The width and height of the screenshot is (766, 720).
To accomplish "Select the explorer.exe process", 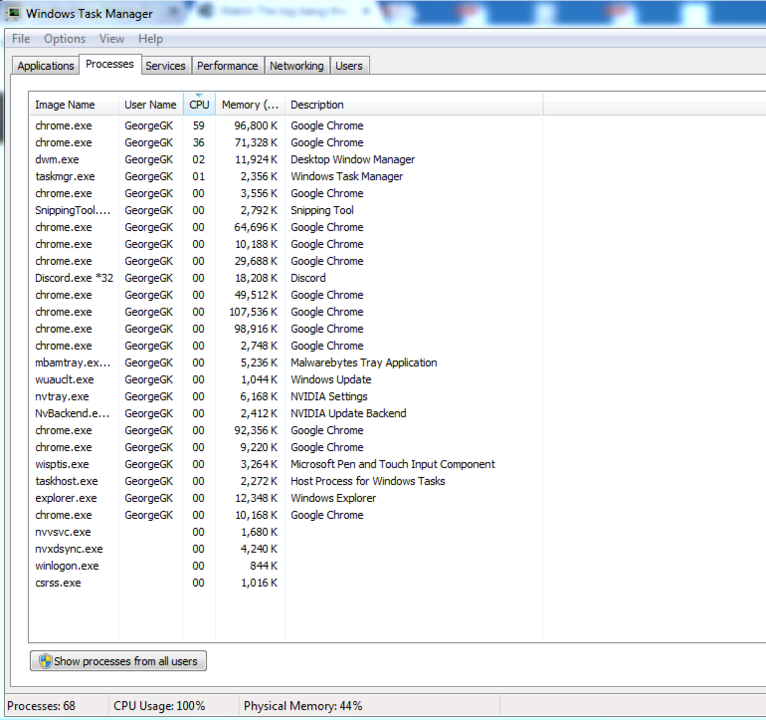I will [x=286, y=498].
